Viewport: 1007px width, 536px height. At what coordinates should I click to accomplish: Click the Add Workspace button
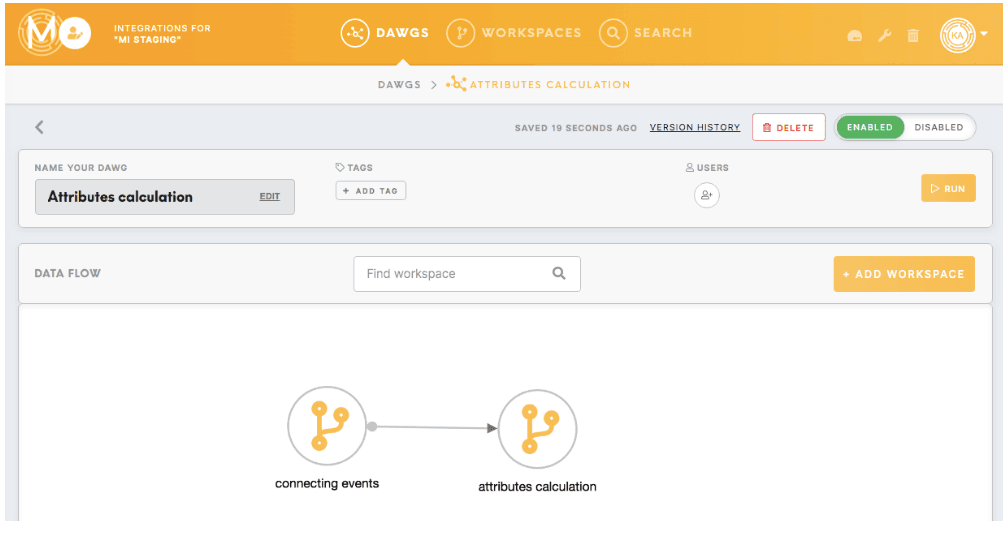pos(903,274)
